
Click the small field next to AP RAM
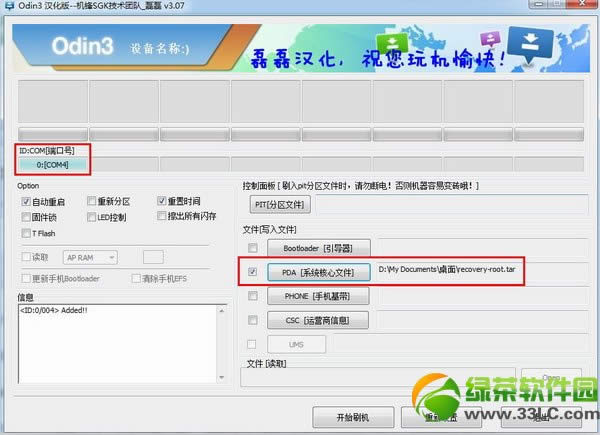coord(153,257)
